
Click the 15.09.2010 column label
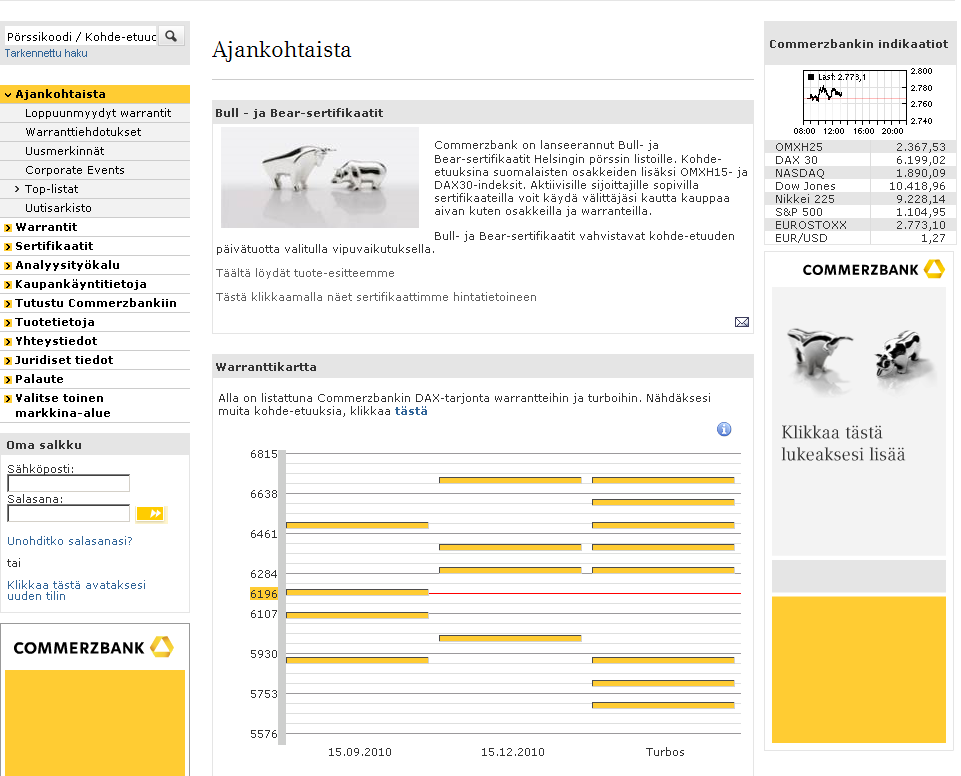click(x=360, y=751)
